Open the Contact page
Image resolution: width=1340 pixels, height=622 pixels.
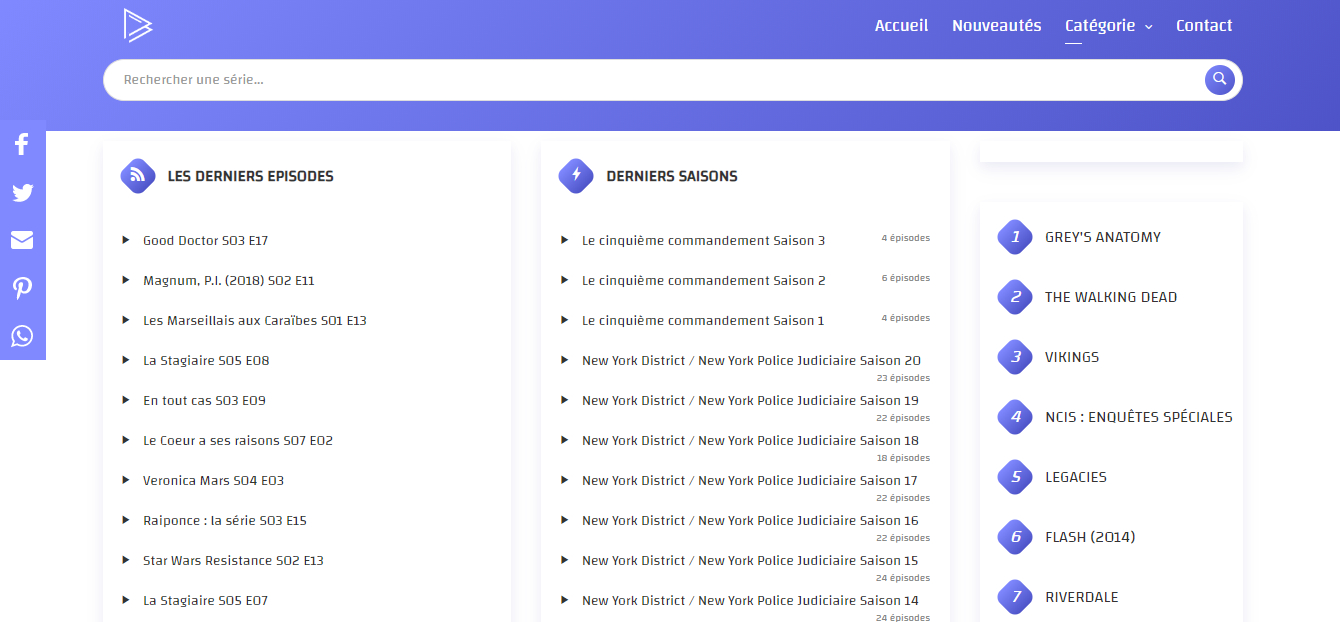point(1203,26)
